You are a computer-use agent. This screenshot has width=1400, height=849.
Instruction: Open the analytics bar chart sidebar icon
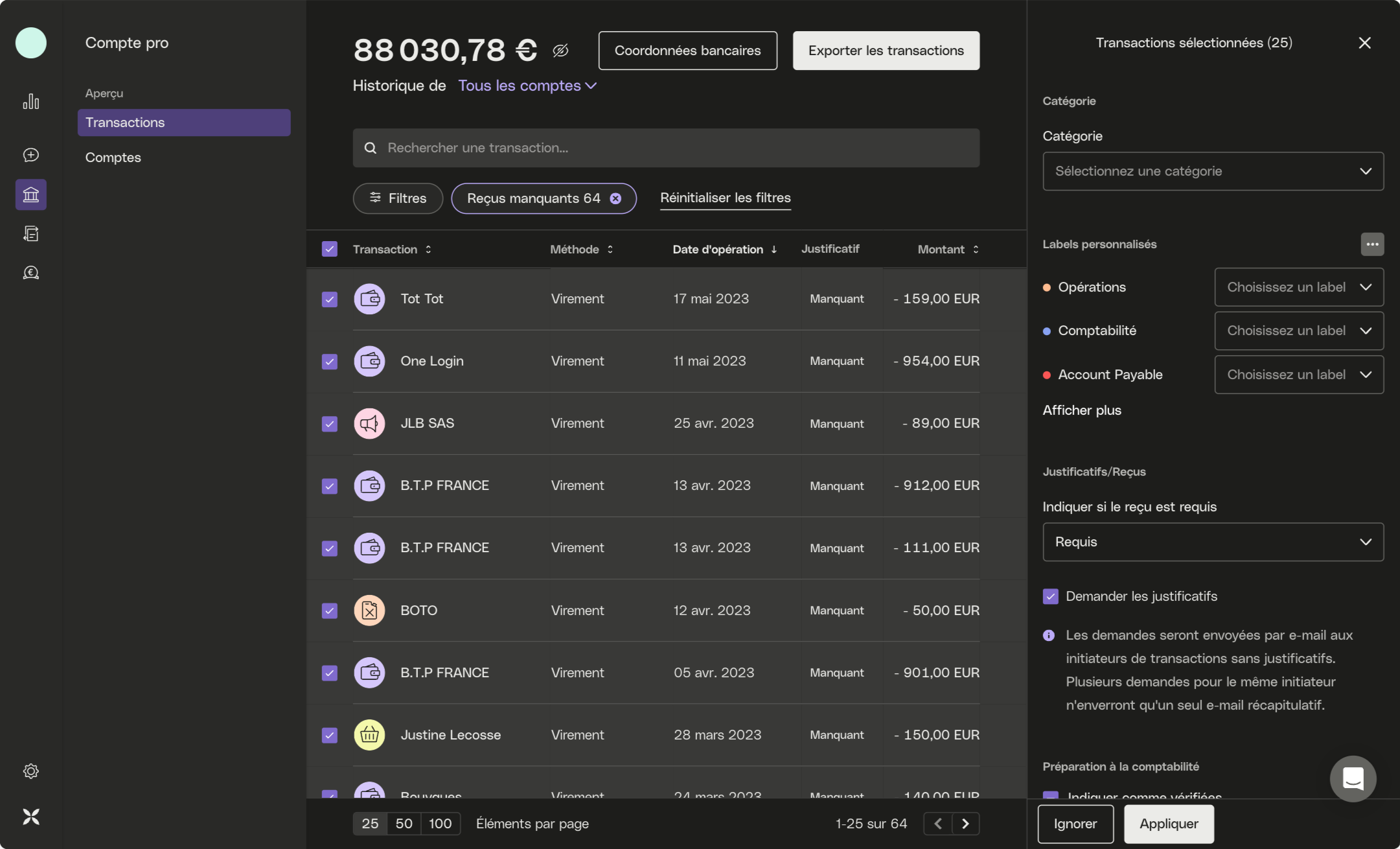[x=30, y=102]
